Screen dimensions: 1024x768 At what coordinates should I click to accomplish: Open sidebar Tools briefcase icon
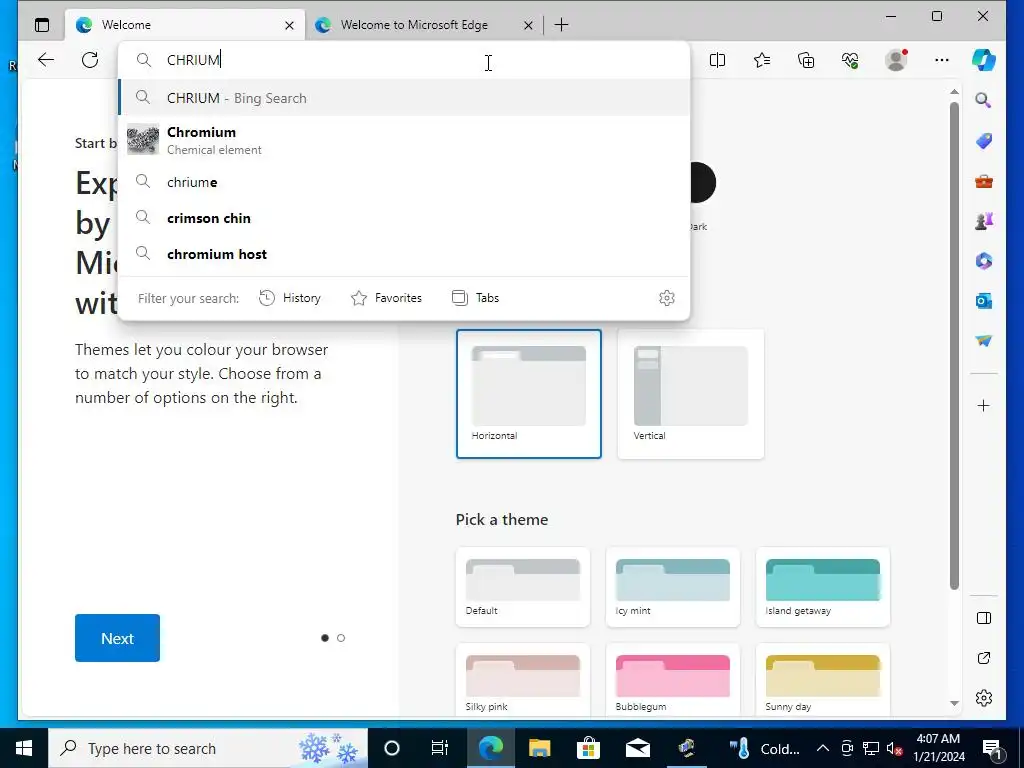tap(984, 181)
